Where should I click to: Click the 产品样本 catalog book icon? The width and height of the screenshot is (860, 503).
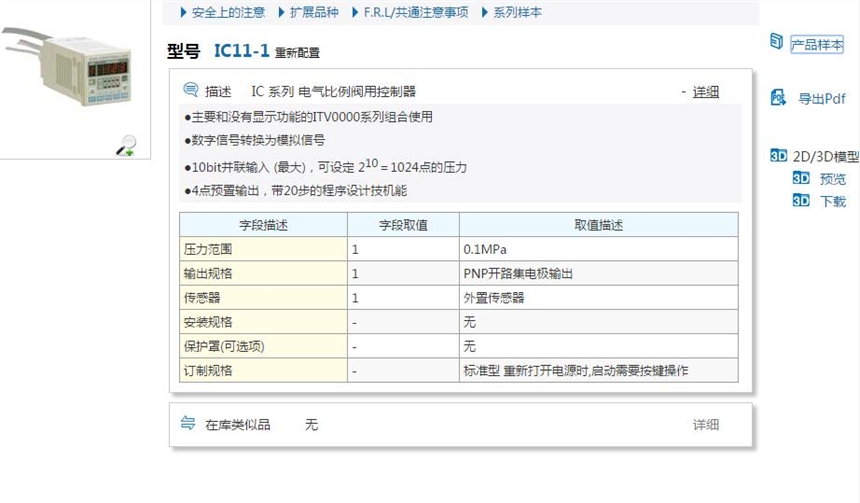coord(776,42)
